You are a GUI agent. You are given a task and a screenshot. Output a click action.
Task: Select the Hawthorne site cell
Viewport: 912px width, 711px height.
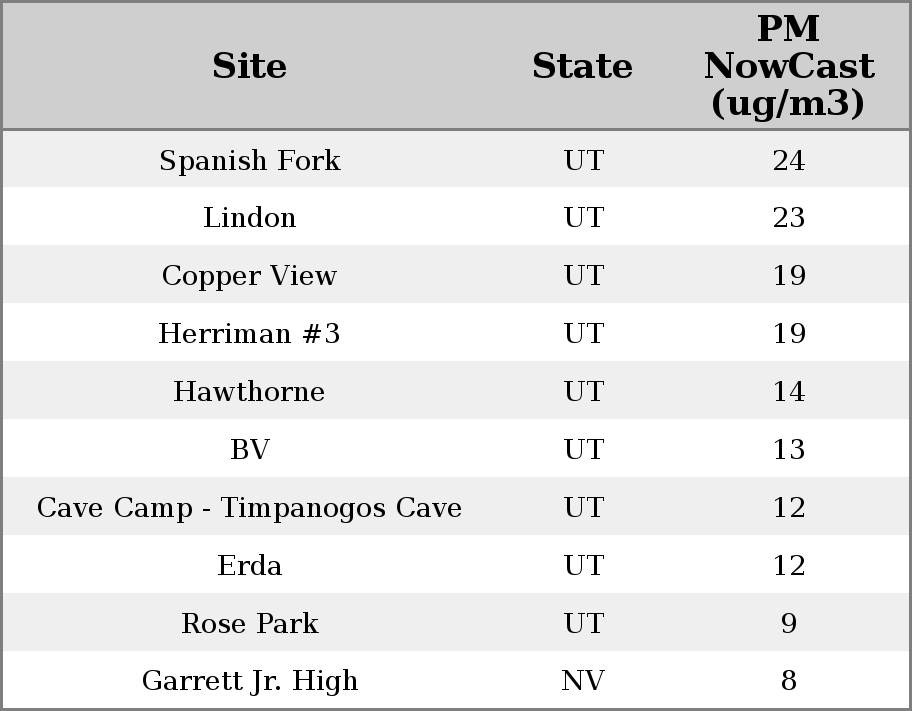(x=249, y=392)
